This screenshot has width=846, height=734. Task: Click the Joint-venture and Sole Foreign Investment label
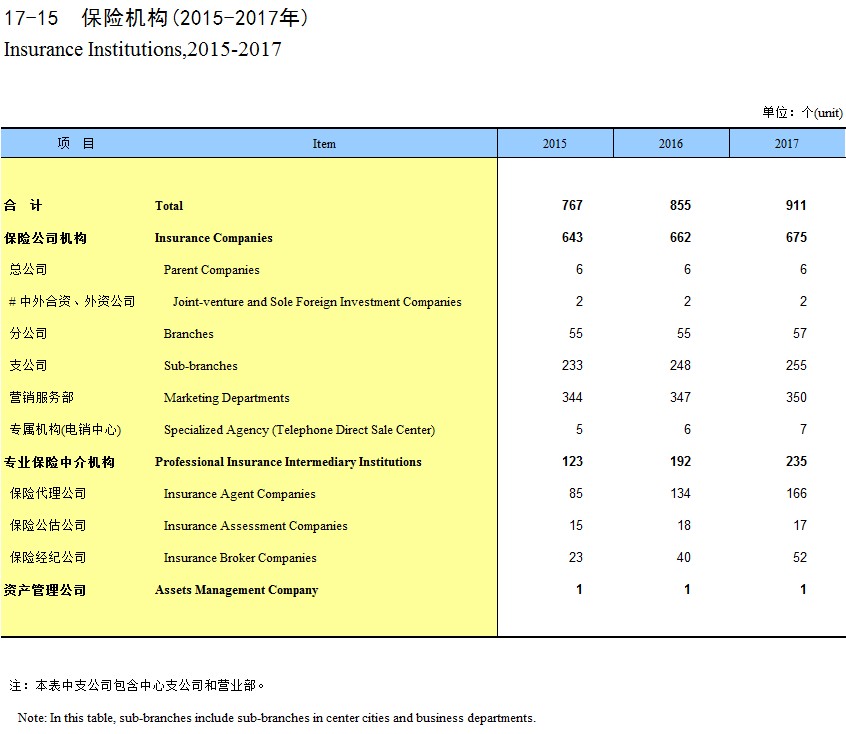point(317,302)
